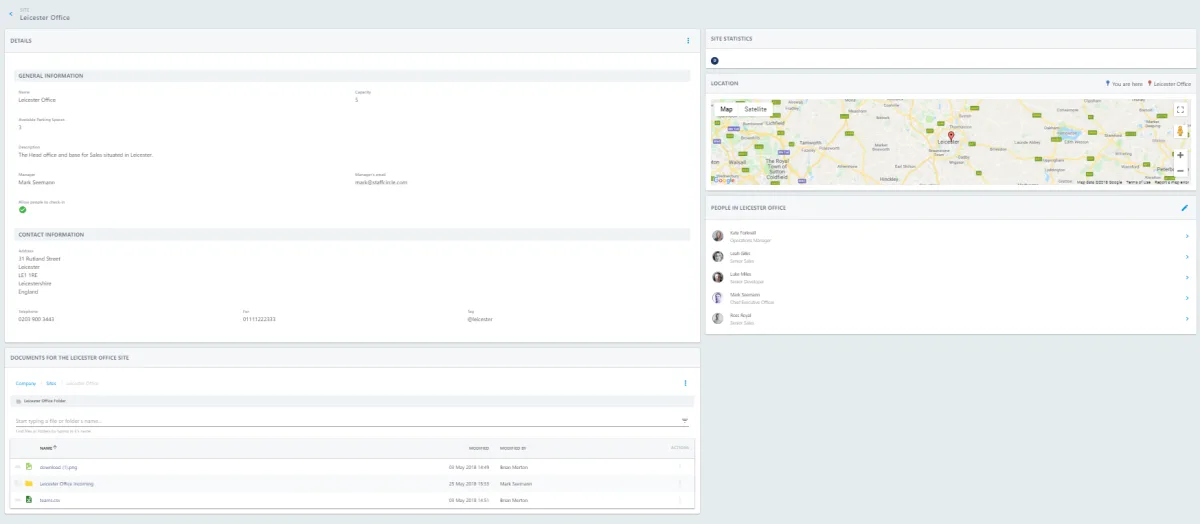Open actions menu for download (1).png
Image resolution: width=1200 pixels, height=524 pixels.
click(x=679, y=467)
